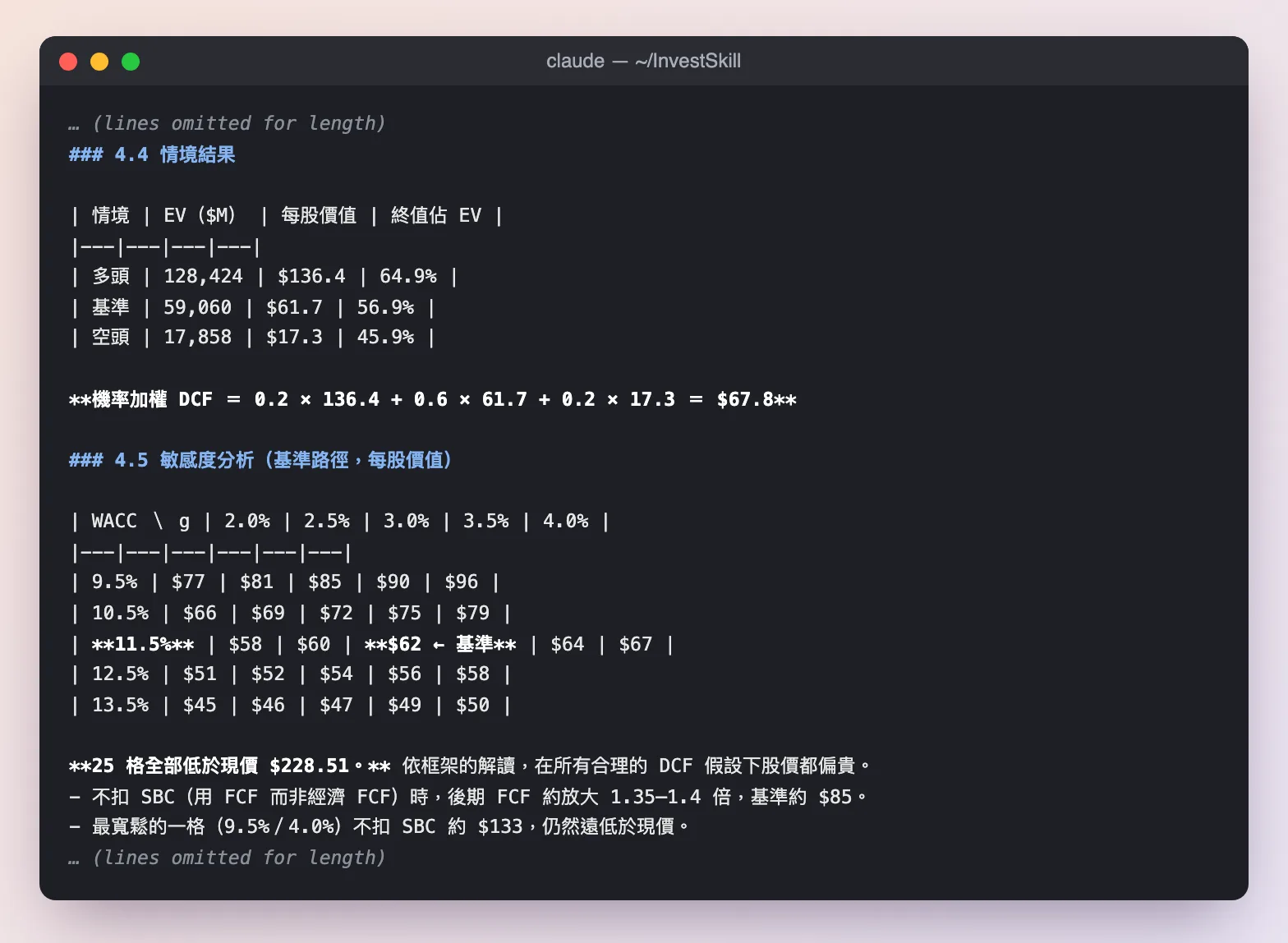
Task: Click the '每股價值' column header
Action: [x=319, y=215]
